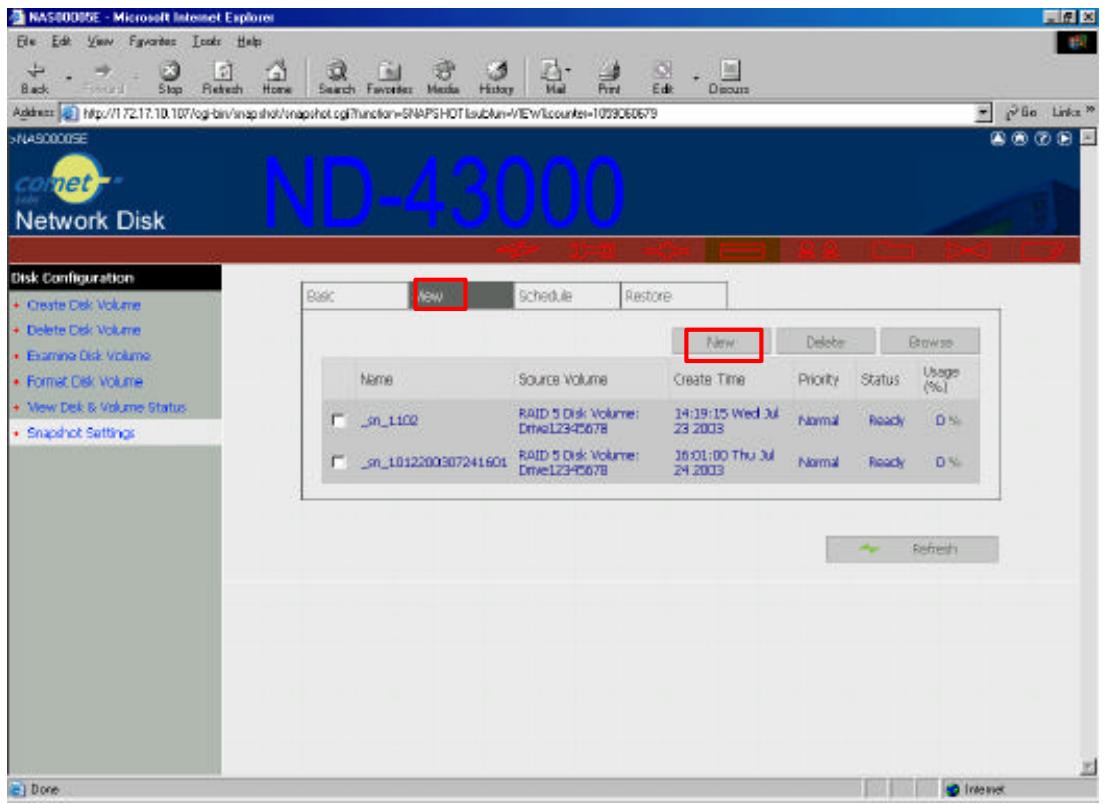Check the box for snapshot _sn_1102
This screenshot has width=1104, height=804.
click(x=339, y=420)
